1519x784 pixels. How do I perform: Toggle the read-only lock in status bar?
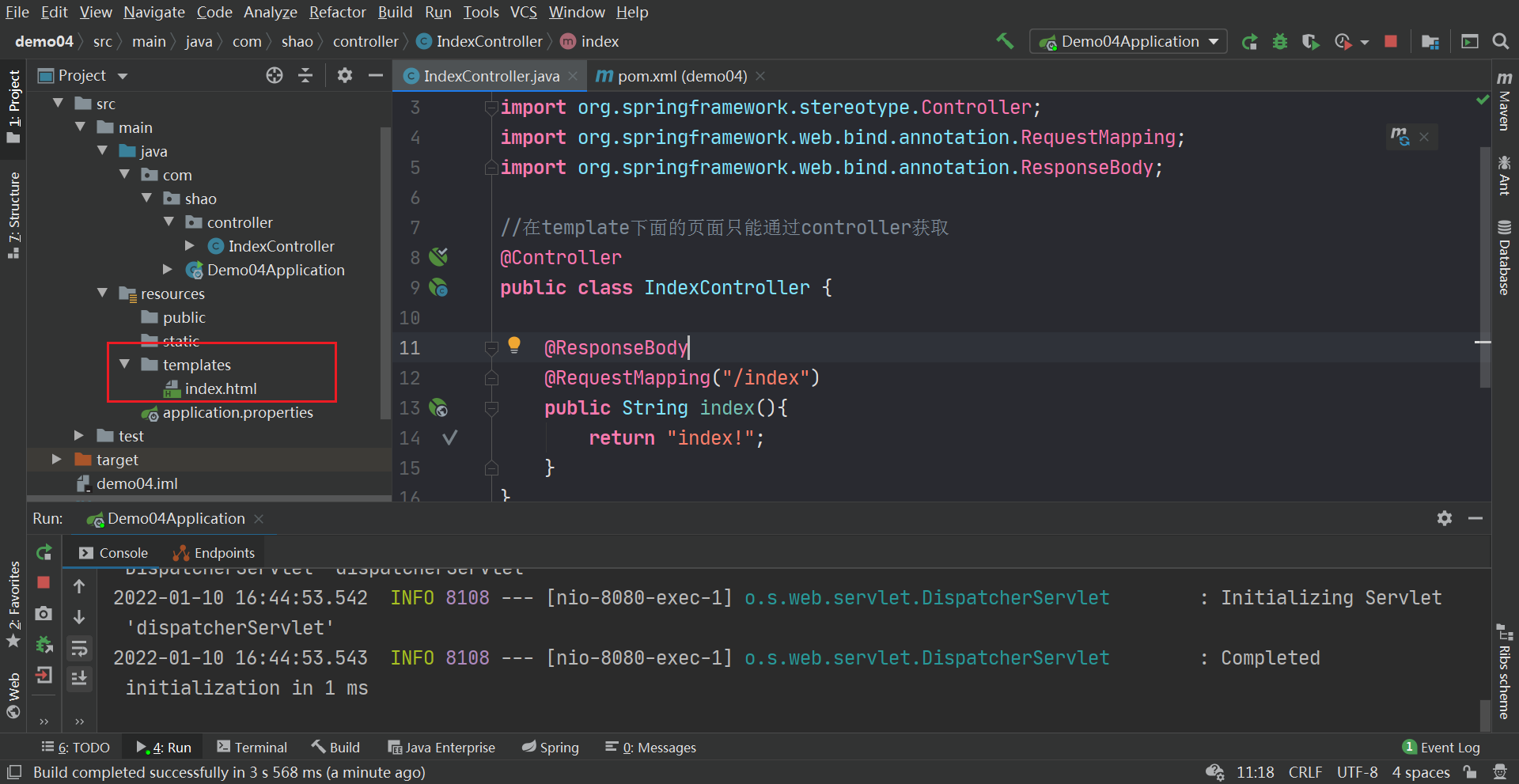(x=1470, y=772)
